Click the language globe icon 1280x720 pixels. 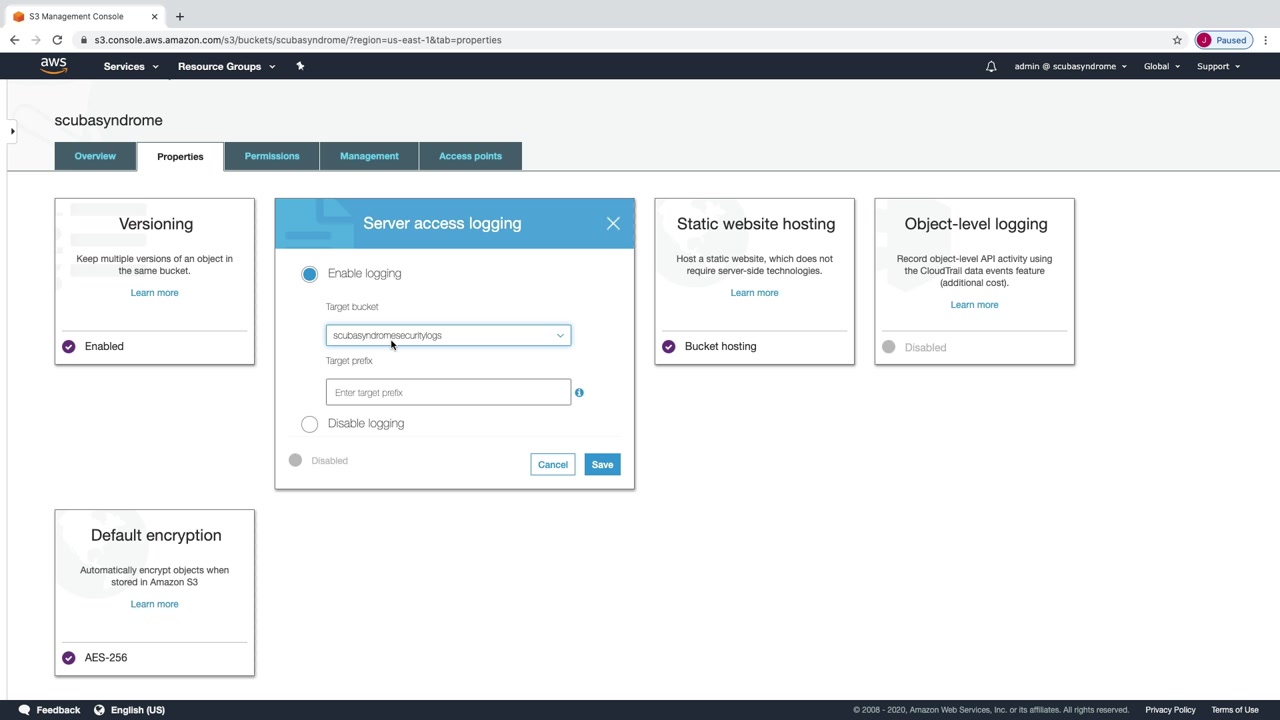click(99, 710)
